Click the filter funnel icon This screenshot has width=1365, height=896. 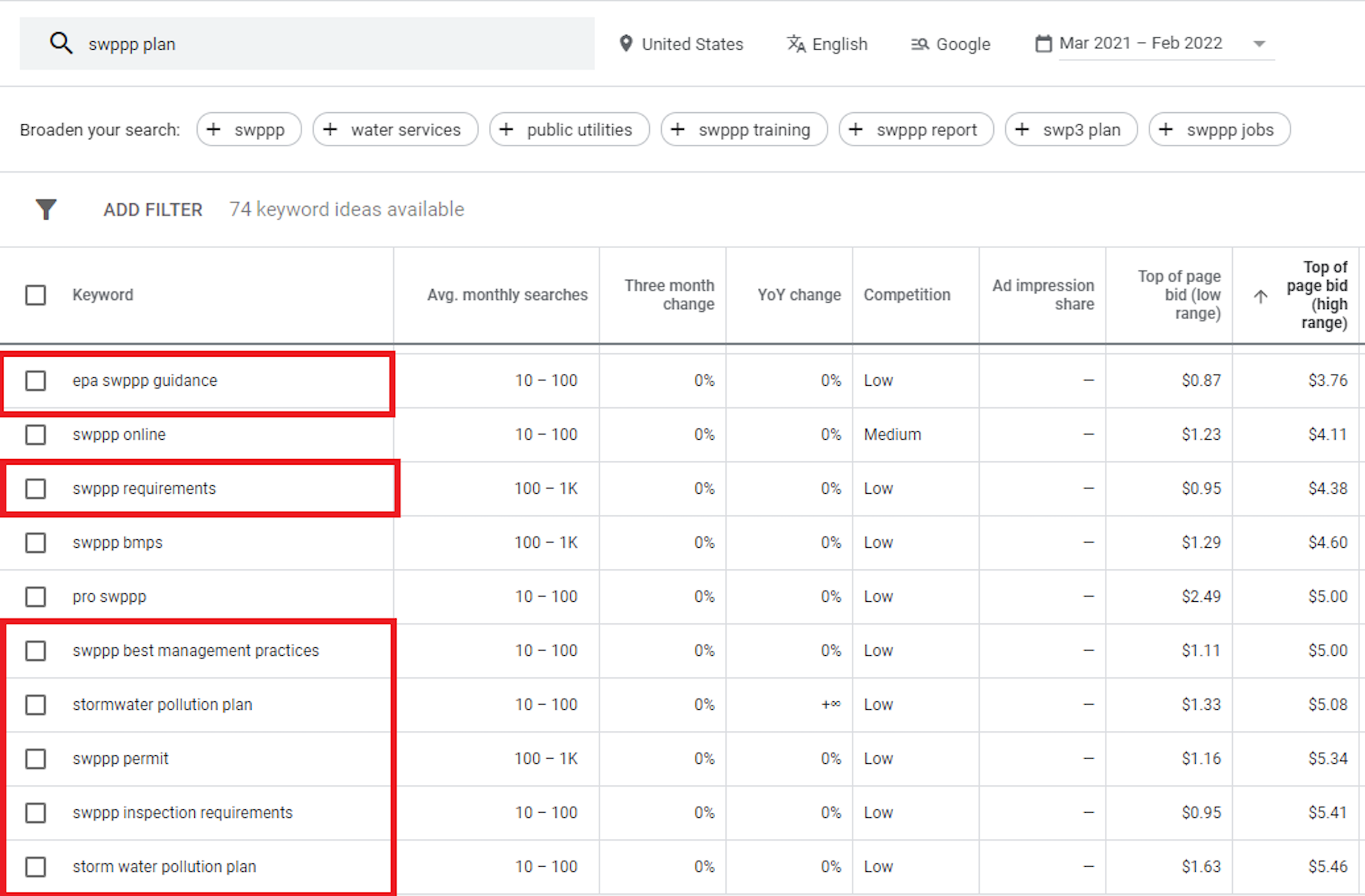[x=45, y=209]
